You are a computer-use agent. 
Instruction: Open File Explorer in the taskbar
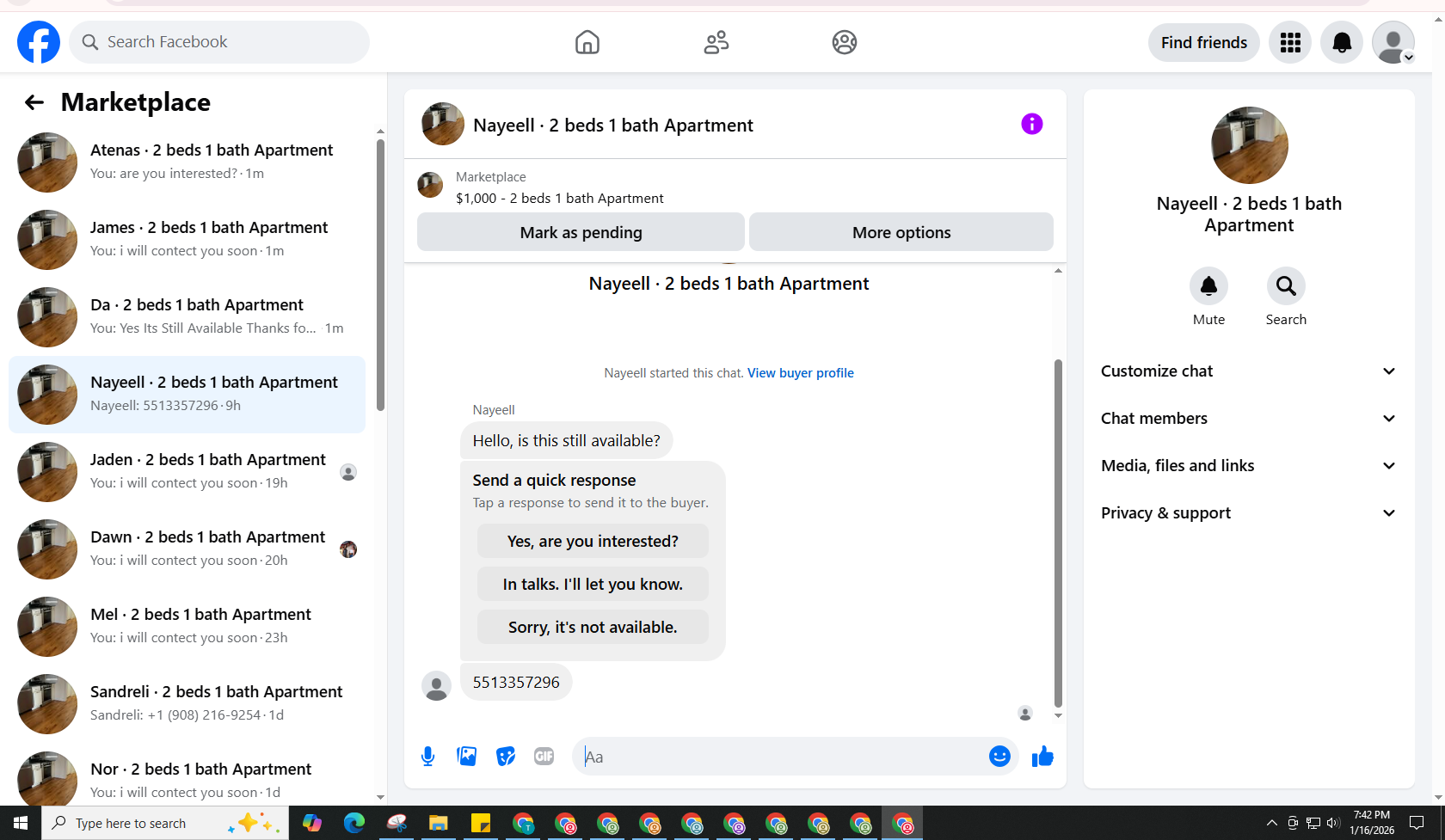(x=439, y=824)
